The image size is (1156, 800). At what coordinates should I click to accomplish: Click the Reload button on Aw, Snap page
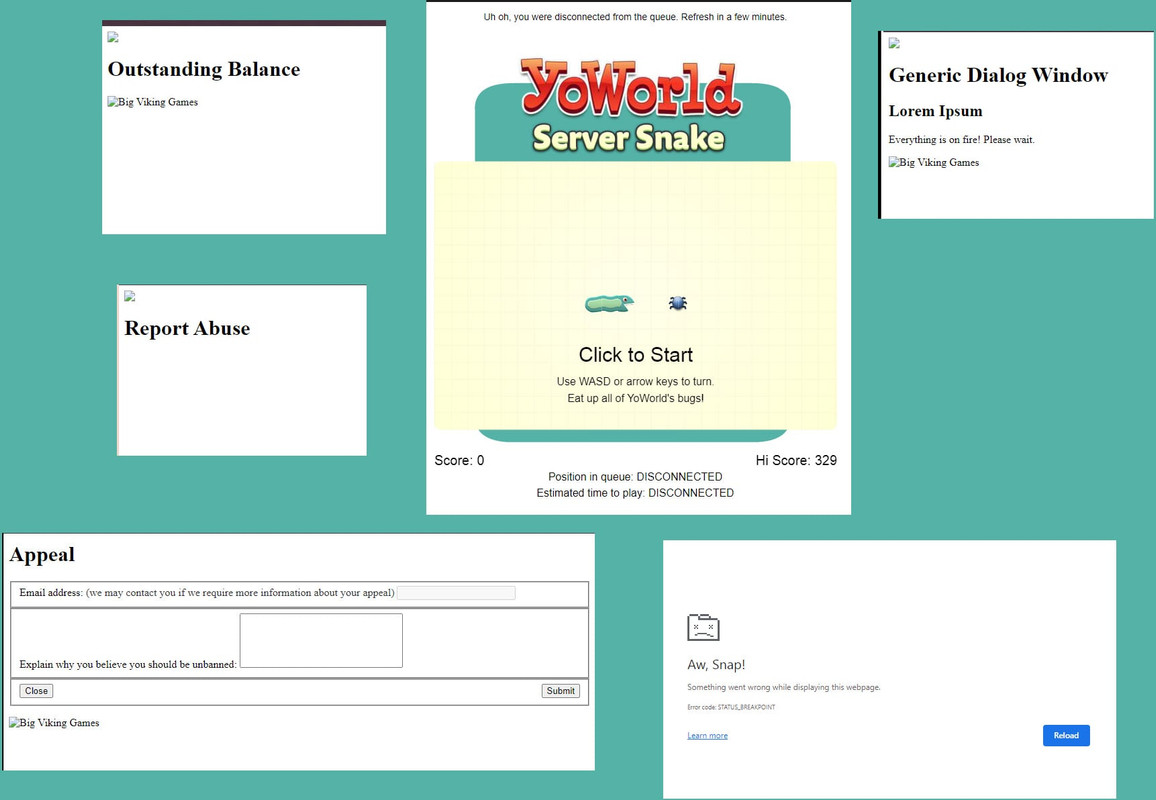1066,735
